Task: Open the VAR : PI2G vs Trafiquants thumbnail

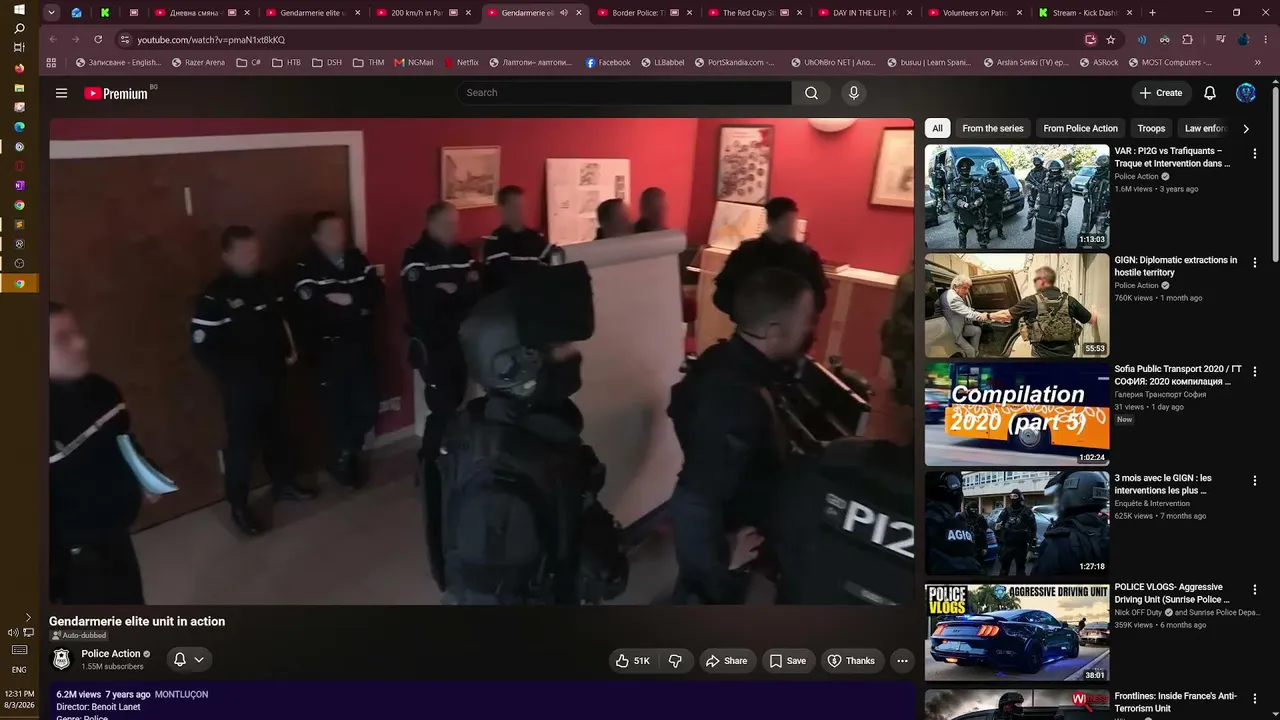Action: coord(1017,197)
